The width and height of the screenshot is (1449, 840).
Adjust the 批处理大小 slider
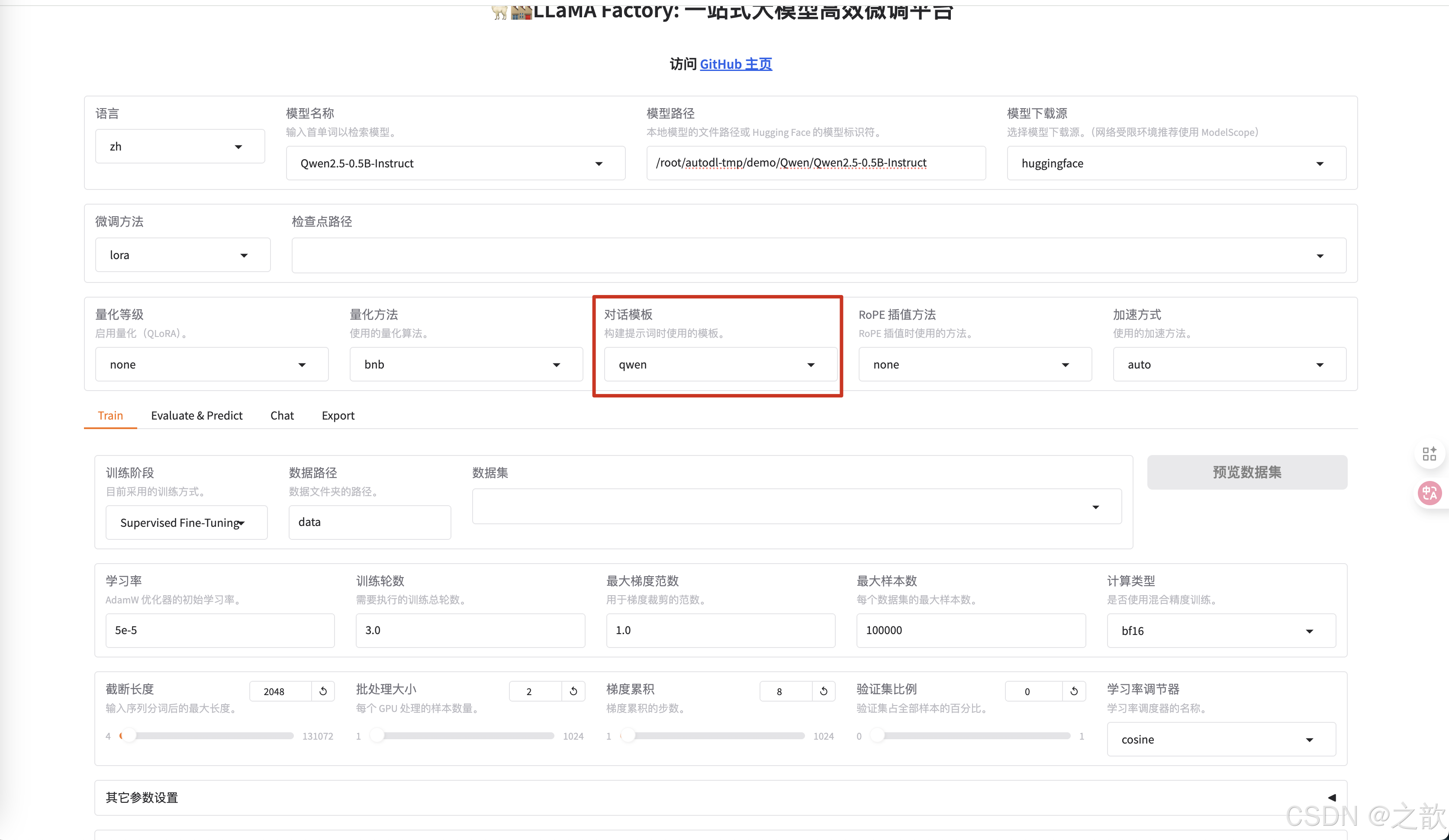(462, 735)
